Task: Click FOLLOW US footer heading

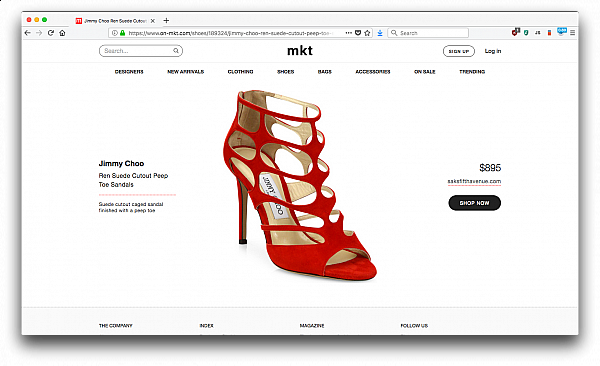Action: (x=414, y=325)
